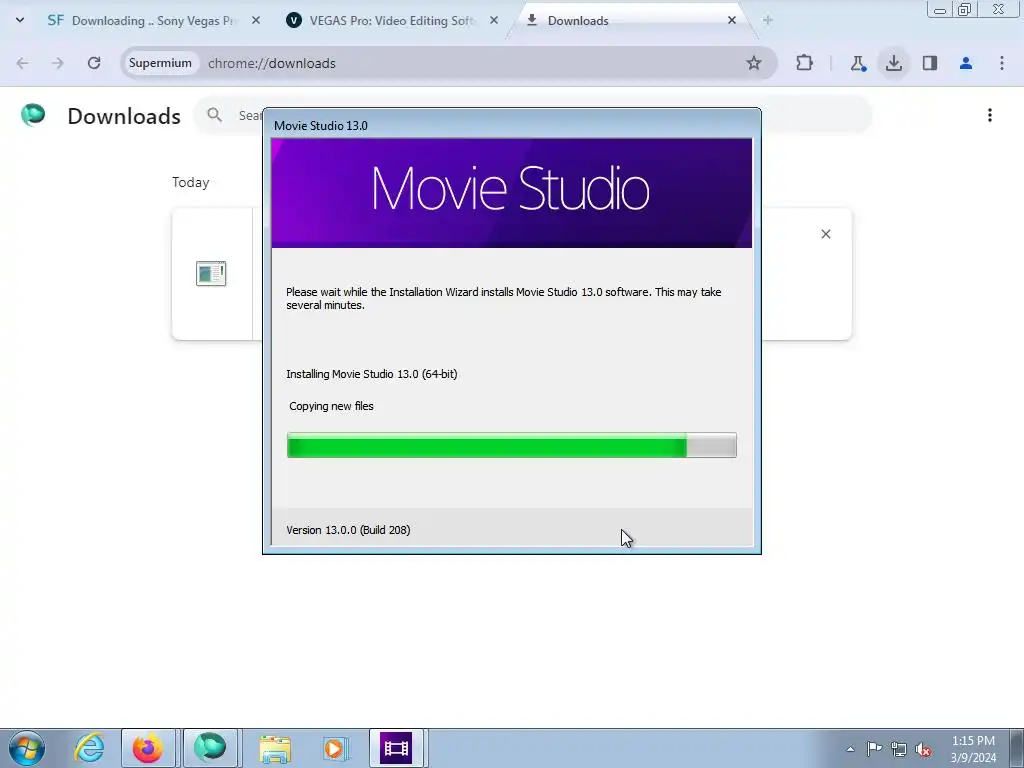
Task: Click the muted volume tray icon
Action: [x=923, y=749]
